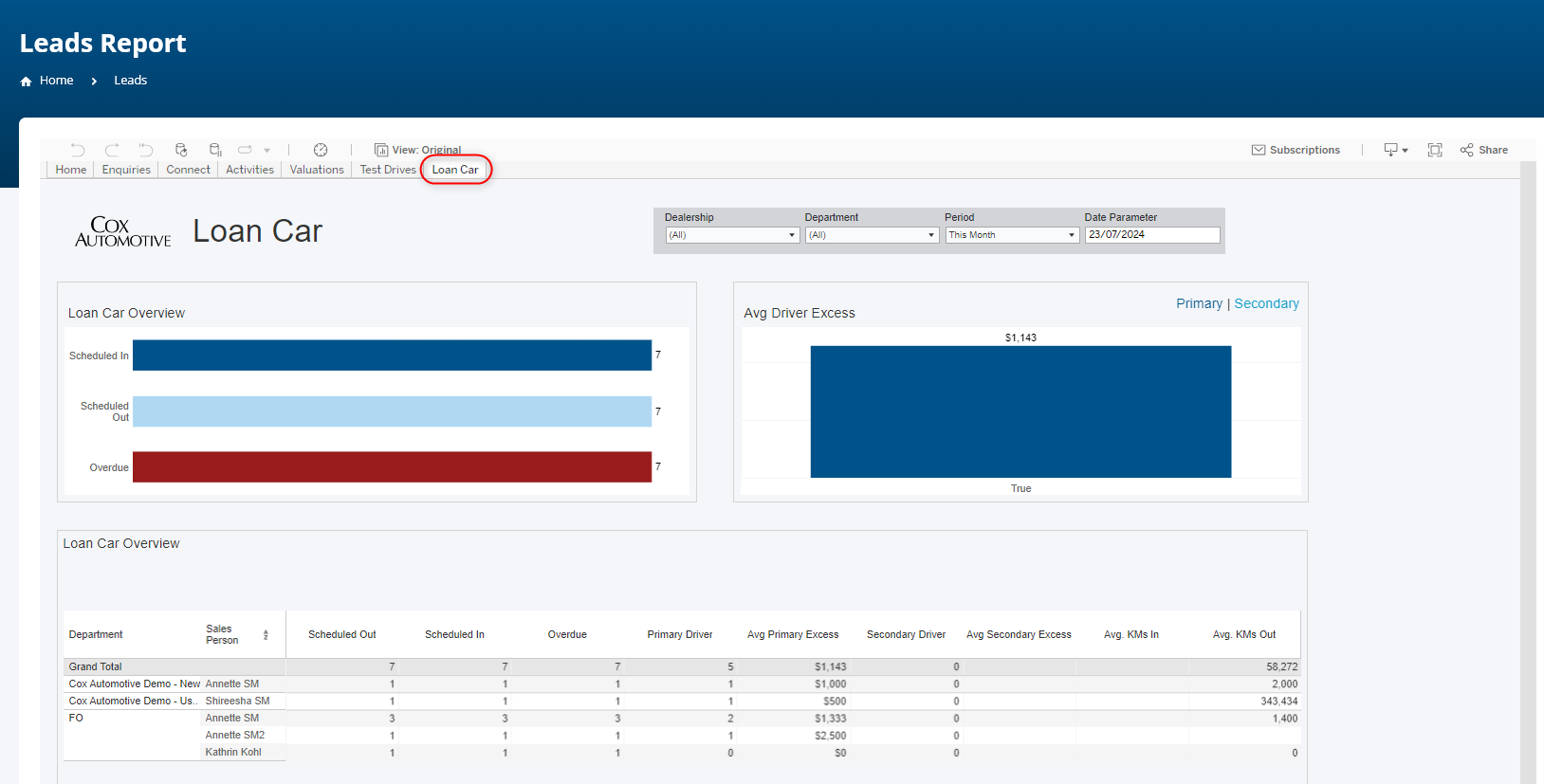Click the Cox Automotive logo
Image resolution: width=1544 pixels, height=784 pixels.
(123, 232)
